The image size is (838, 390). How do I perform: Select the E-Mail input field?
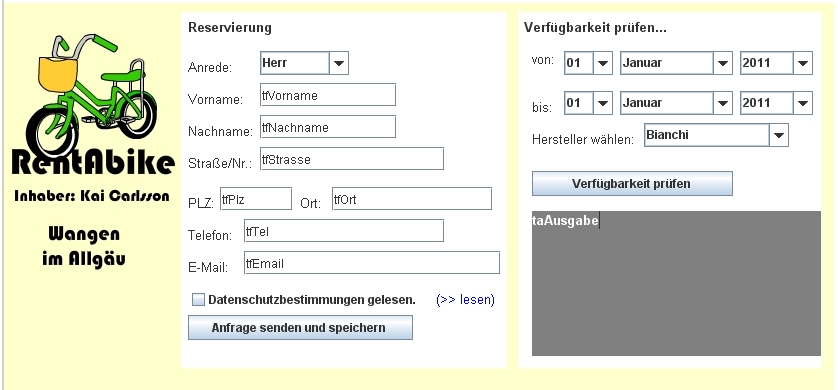[x=371, y=263]
